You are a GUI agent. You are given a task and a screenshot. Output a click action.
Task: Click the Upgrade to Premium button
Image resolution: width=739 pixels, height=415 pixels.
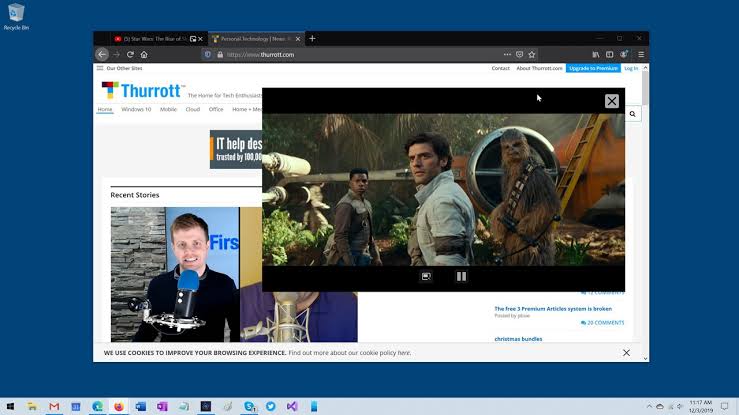point(593,68)
